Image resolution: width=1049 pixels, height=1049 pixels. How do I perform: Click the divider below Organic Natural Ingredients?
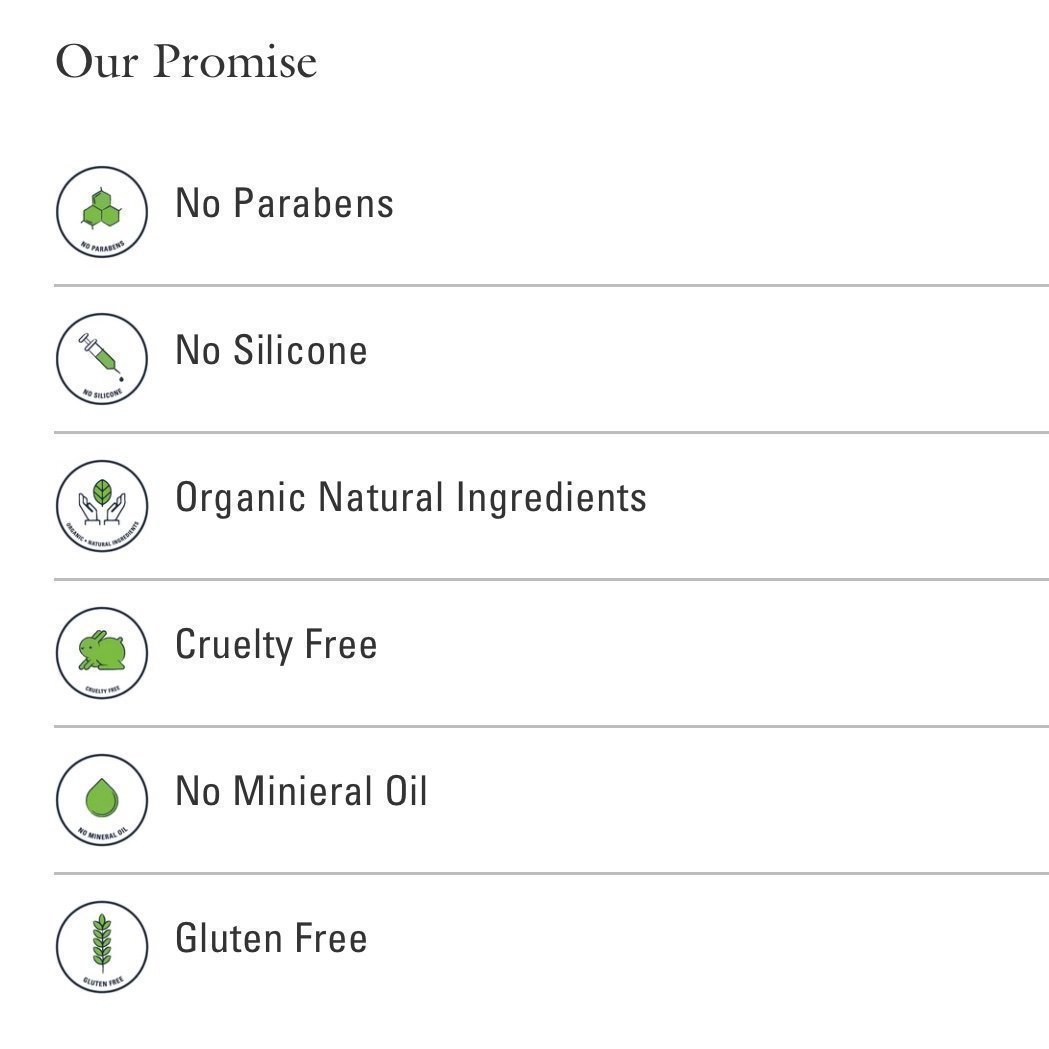(x=551, y=579)
